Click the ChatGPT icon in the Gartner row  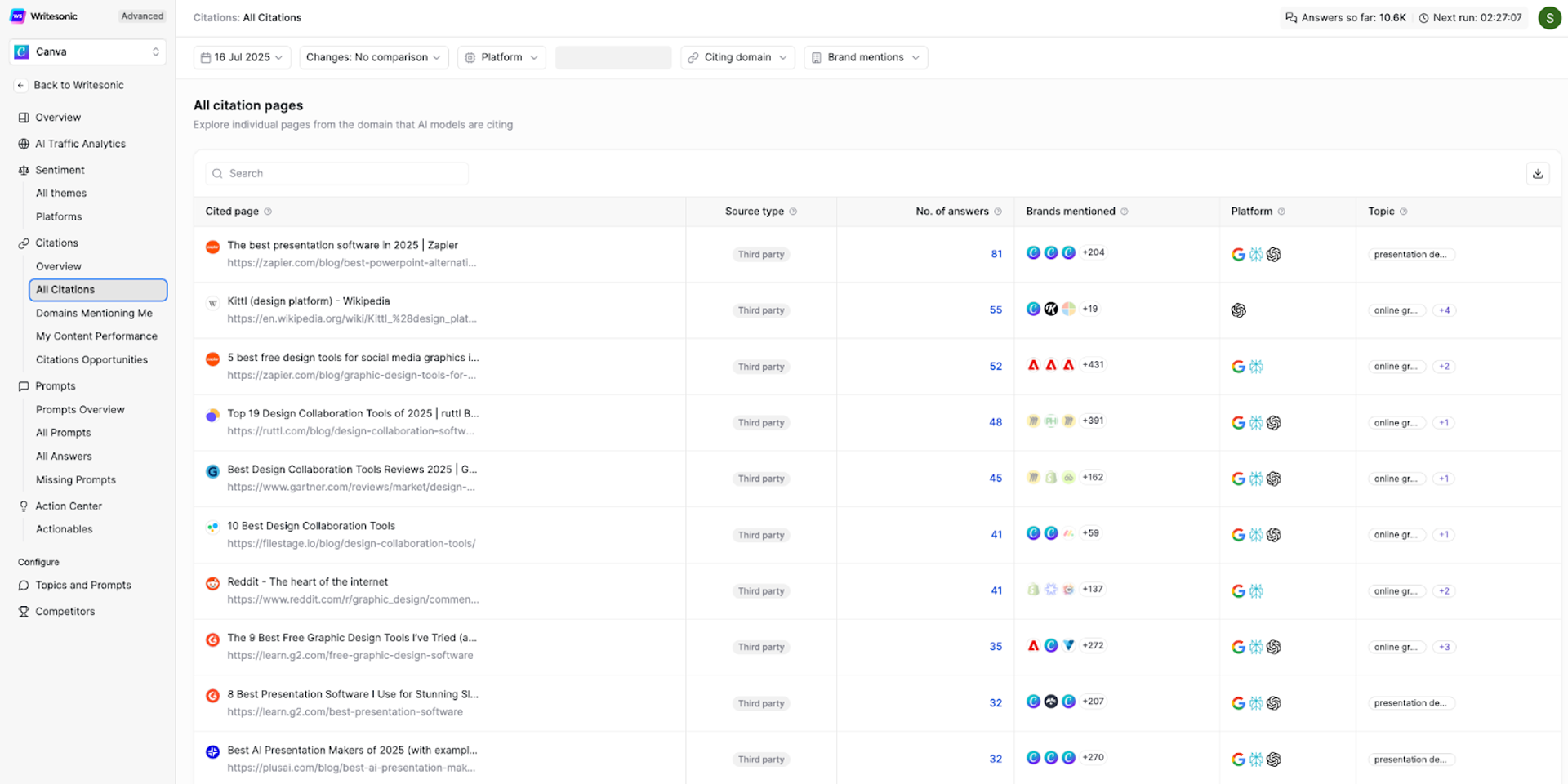click(x=1274, y=479)
